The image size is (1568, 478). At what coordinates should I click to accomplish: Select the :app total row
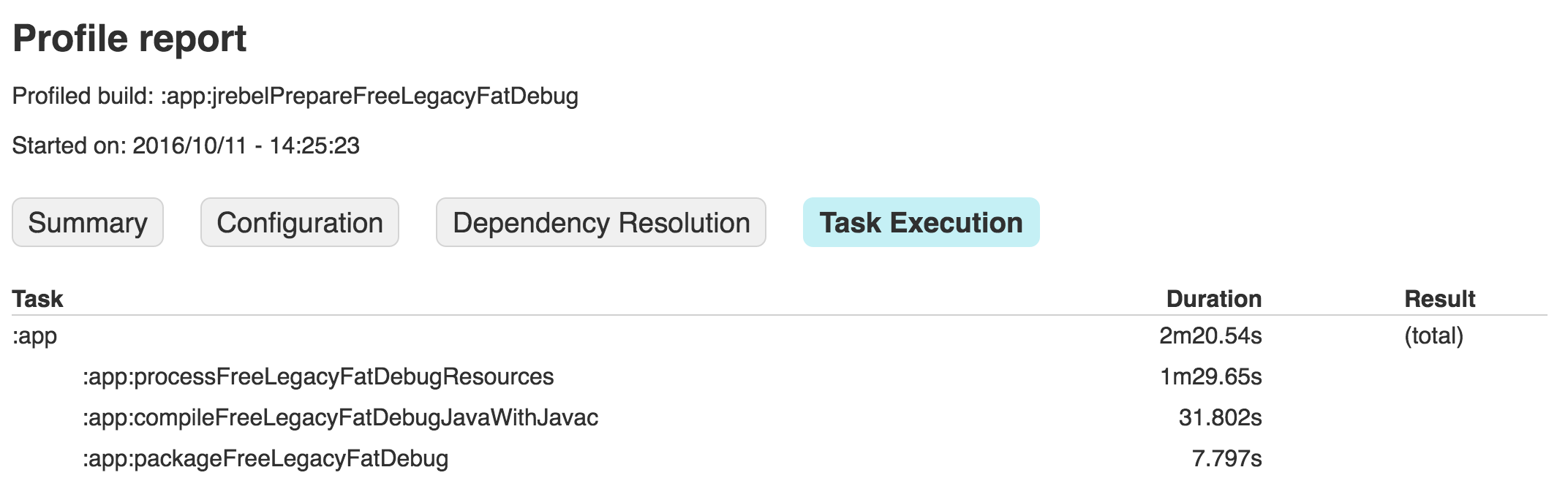click(x=35, y=335)
